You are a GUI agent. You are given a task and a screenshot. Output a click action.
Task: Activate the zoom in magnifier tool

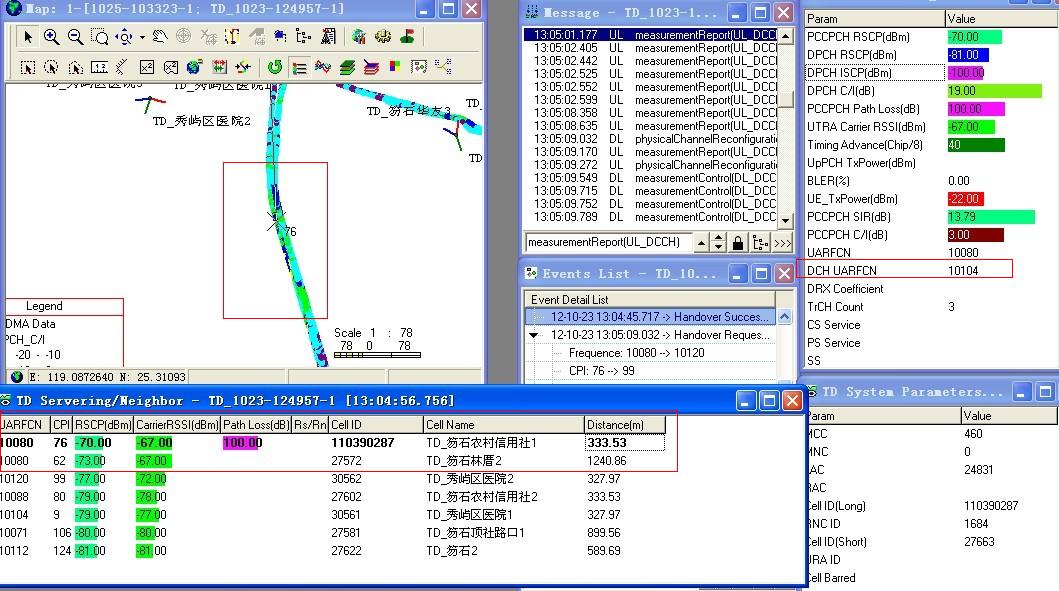[x=51, y=36]
